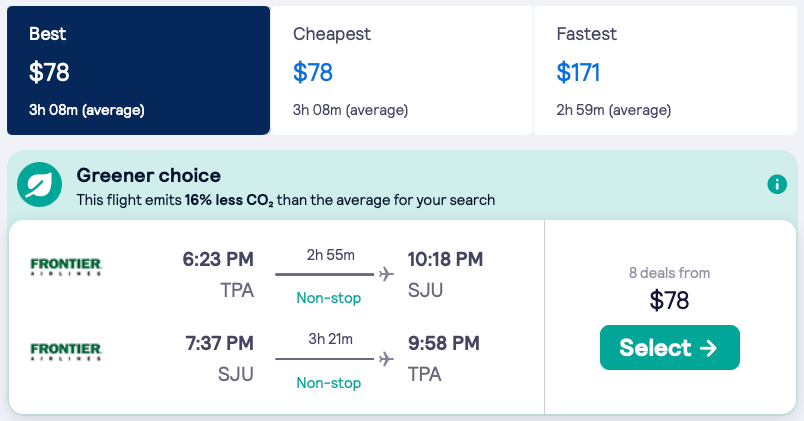Click Non-stop label under 3h 21m

328,382
